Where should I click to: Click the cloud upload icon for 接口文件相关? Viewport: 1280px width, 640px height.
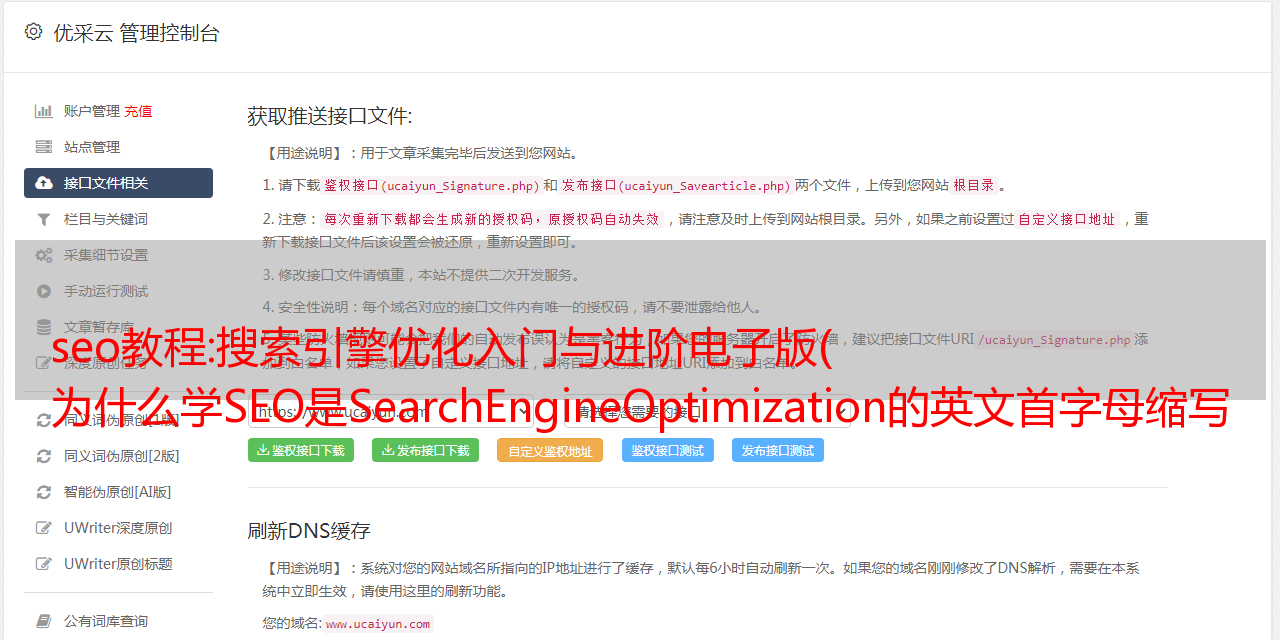click(44, 183)
